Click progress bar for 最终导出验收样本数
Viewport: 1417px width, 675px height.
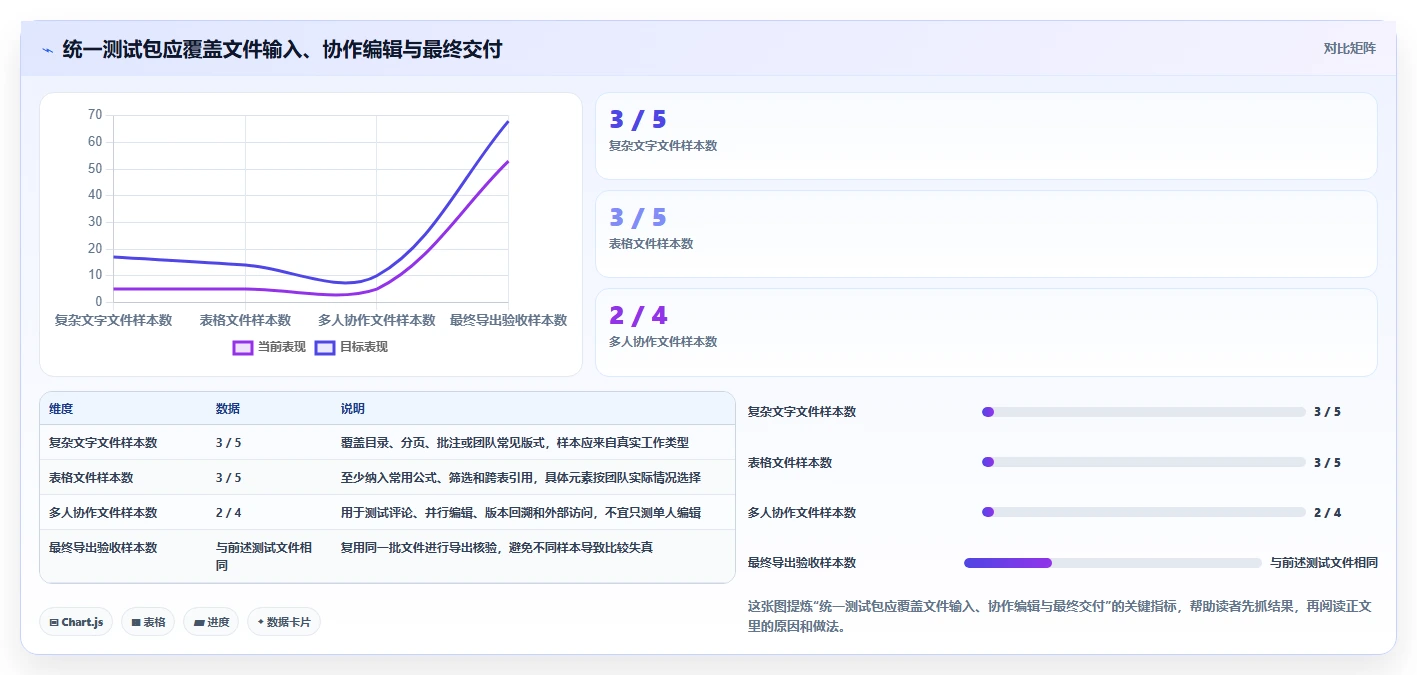1113,563
